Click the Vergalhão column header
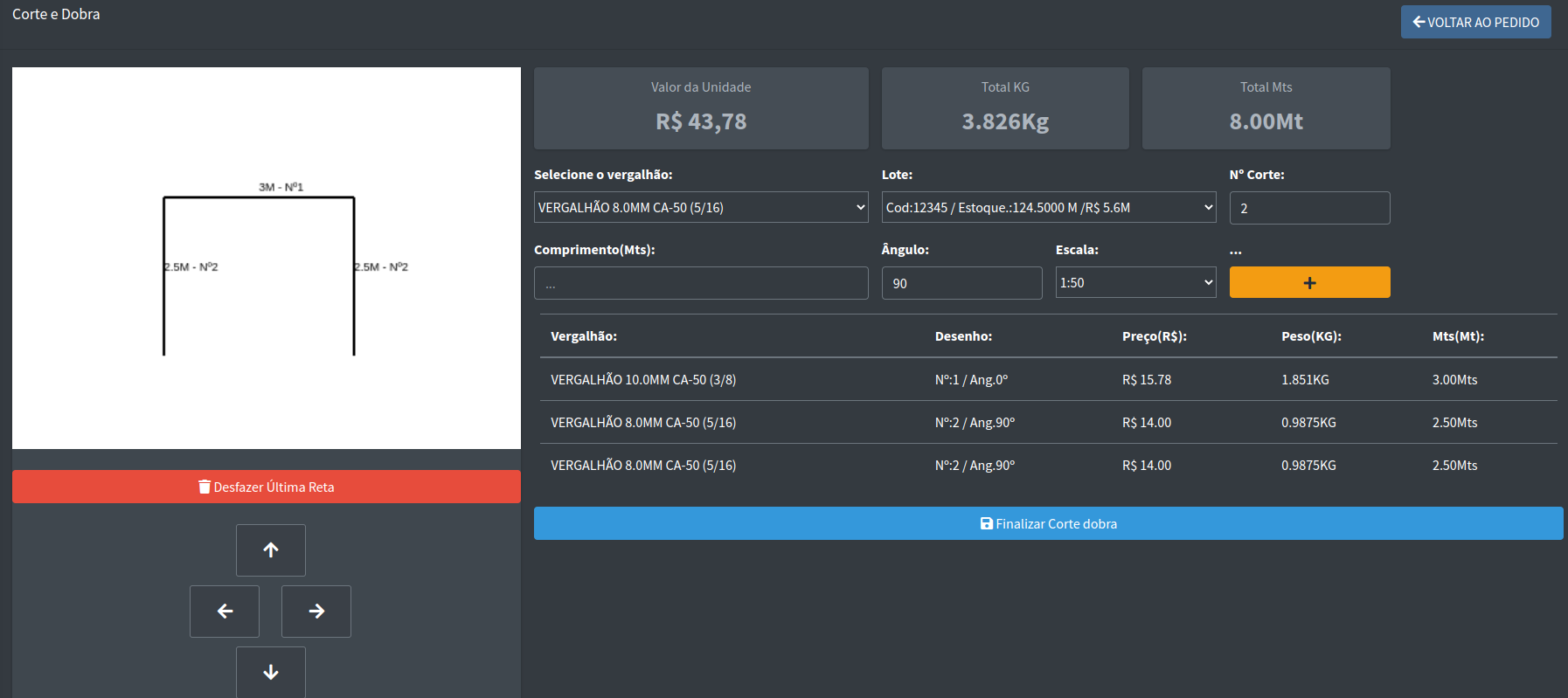 point(584,335)
